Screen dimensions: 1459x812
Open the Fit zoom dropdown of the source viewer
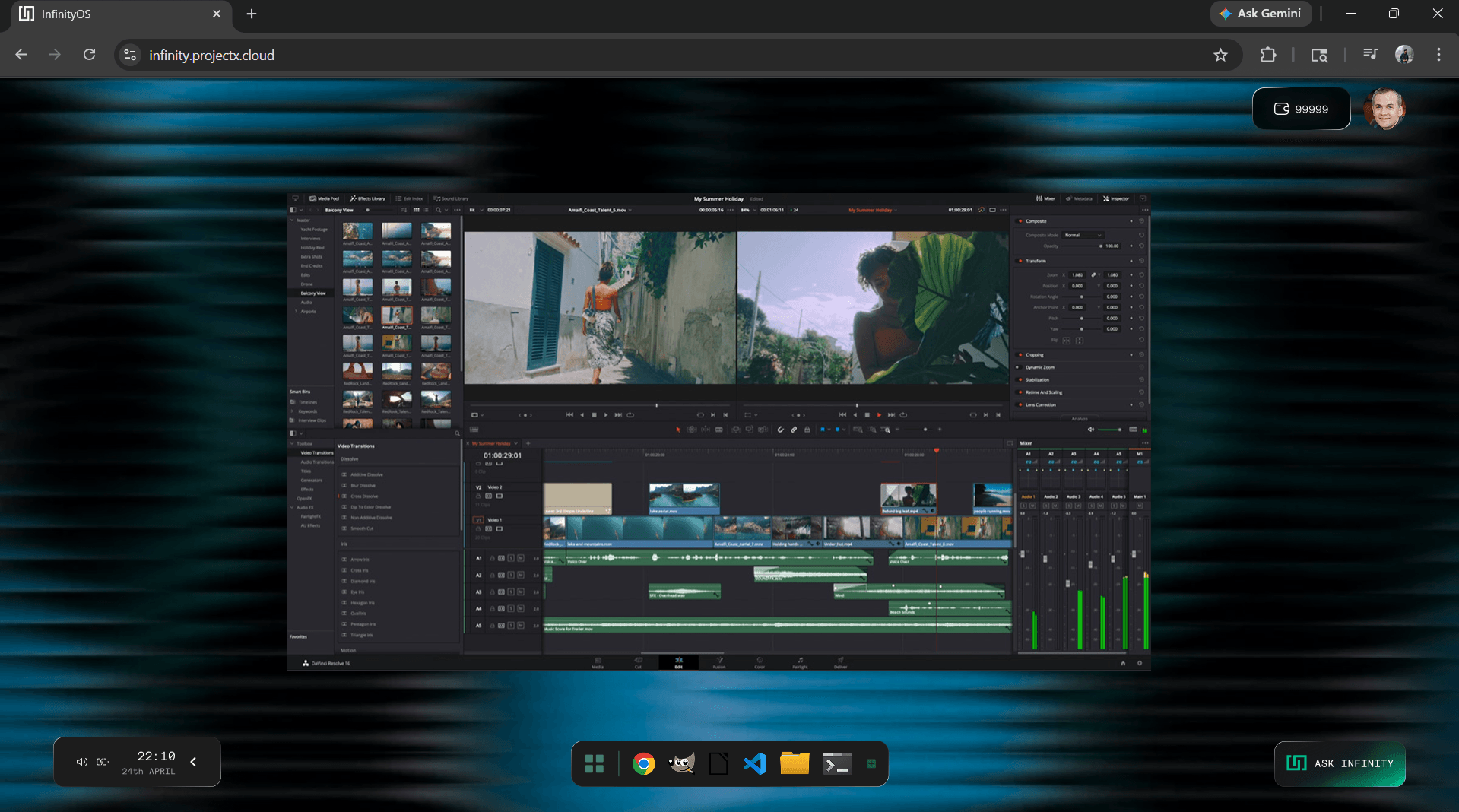(477, 210)
